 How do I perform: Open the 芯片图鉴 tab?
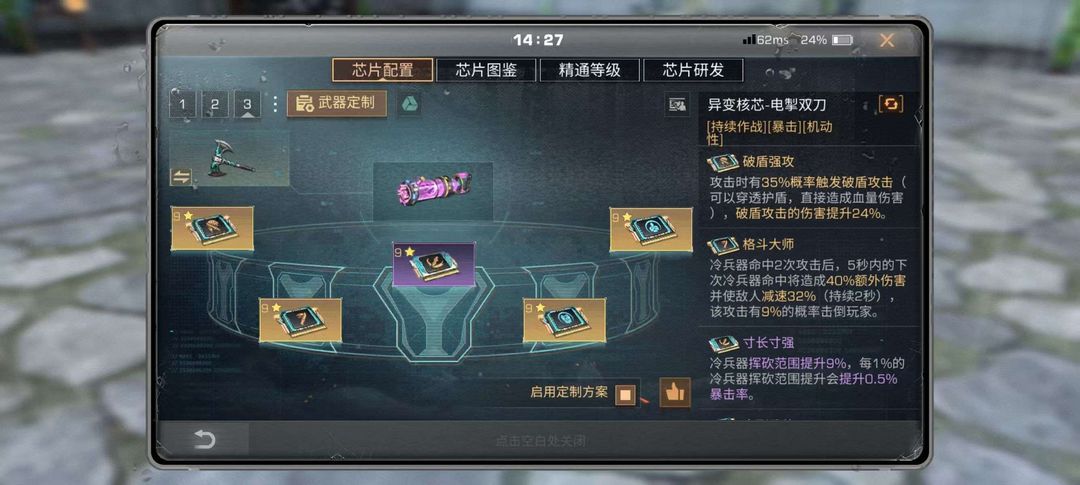click(486, 70)
